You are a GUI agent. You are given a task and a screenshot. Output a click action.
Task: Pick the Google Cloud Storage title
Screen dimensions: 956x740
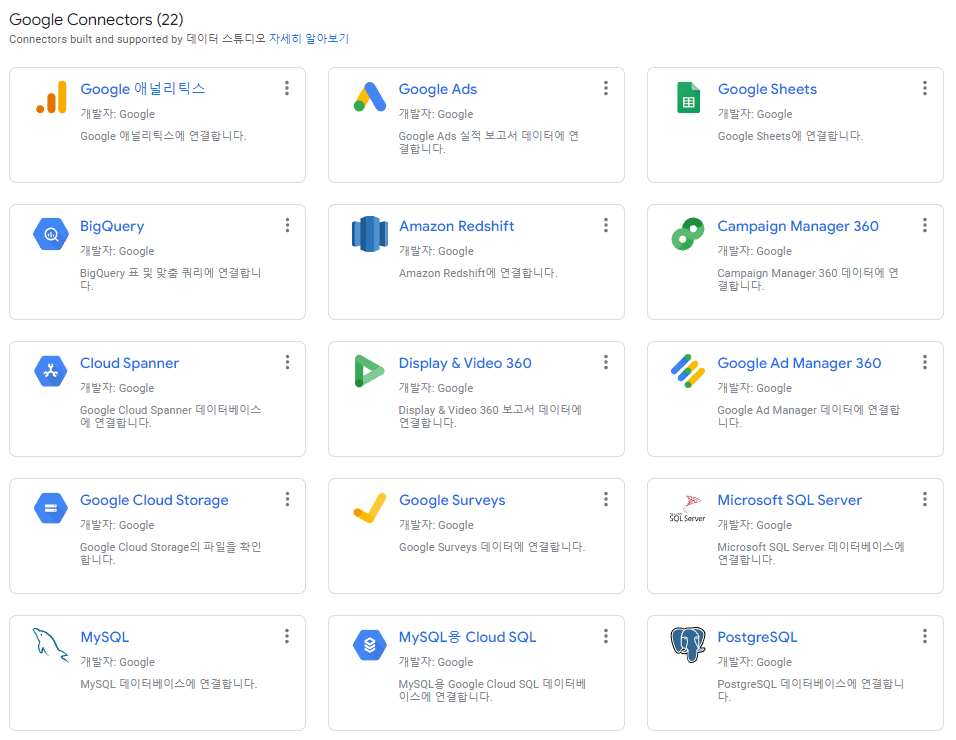pyautogui.click(x=154, y=500)
